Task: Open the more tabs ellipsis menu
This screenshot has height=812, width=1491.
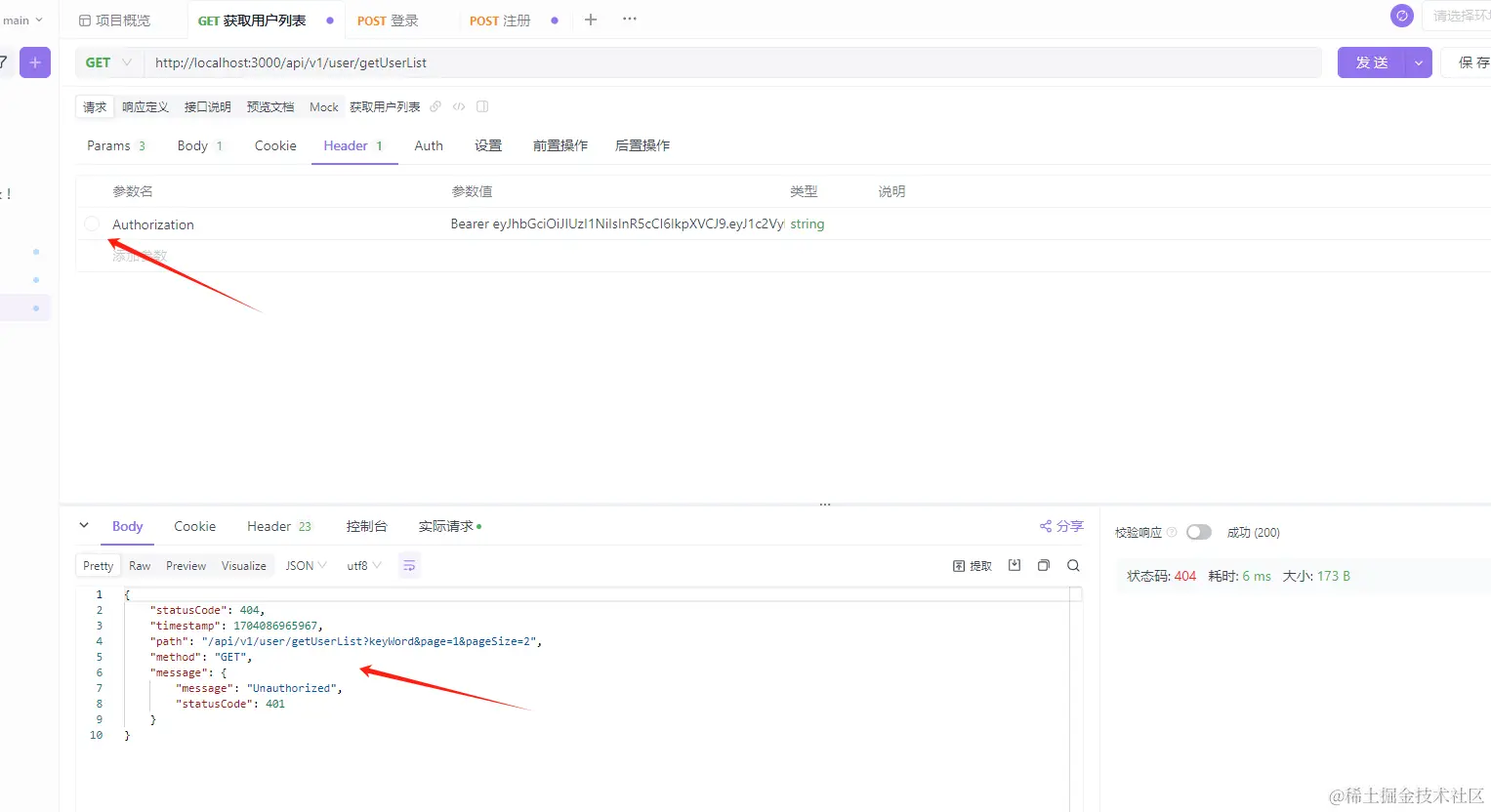Action: click(x=630, y=20)
